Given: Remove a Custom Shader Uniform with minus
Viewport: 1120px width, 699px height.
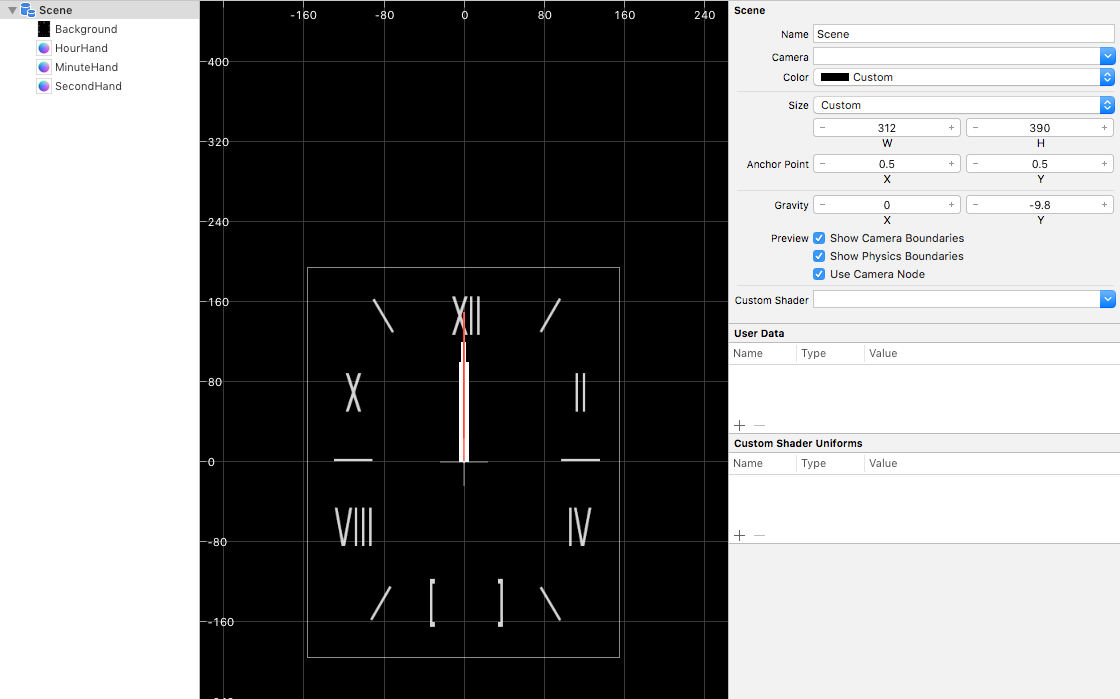Looking at the screenshot, I should click(x=759, y=535).
